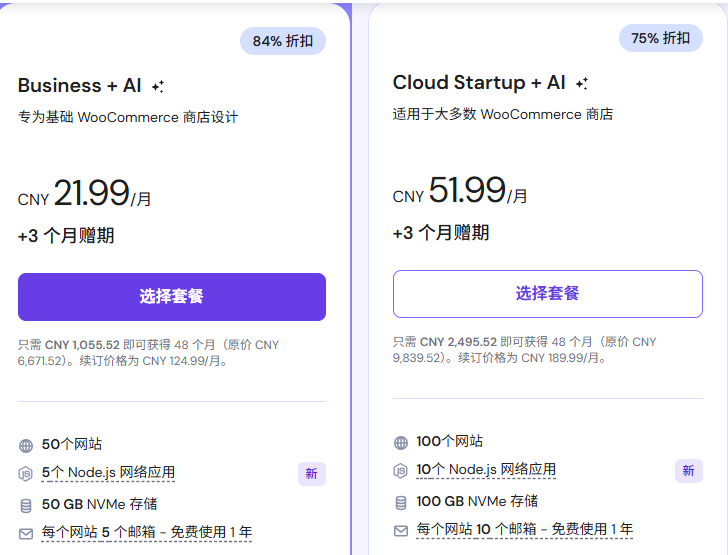This screenshot has height=555, width=728.
Task: Click the Business + AI plan title
Action: click(x=79, y=86)
